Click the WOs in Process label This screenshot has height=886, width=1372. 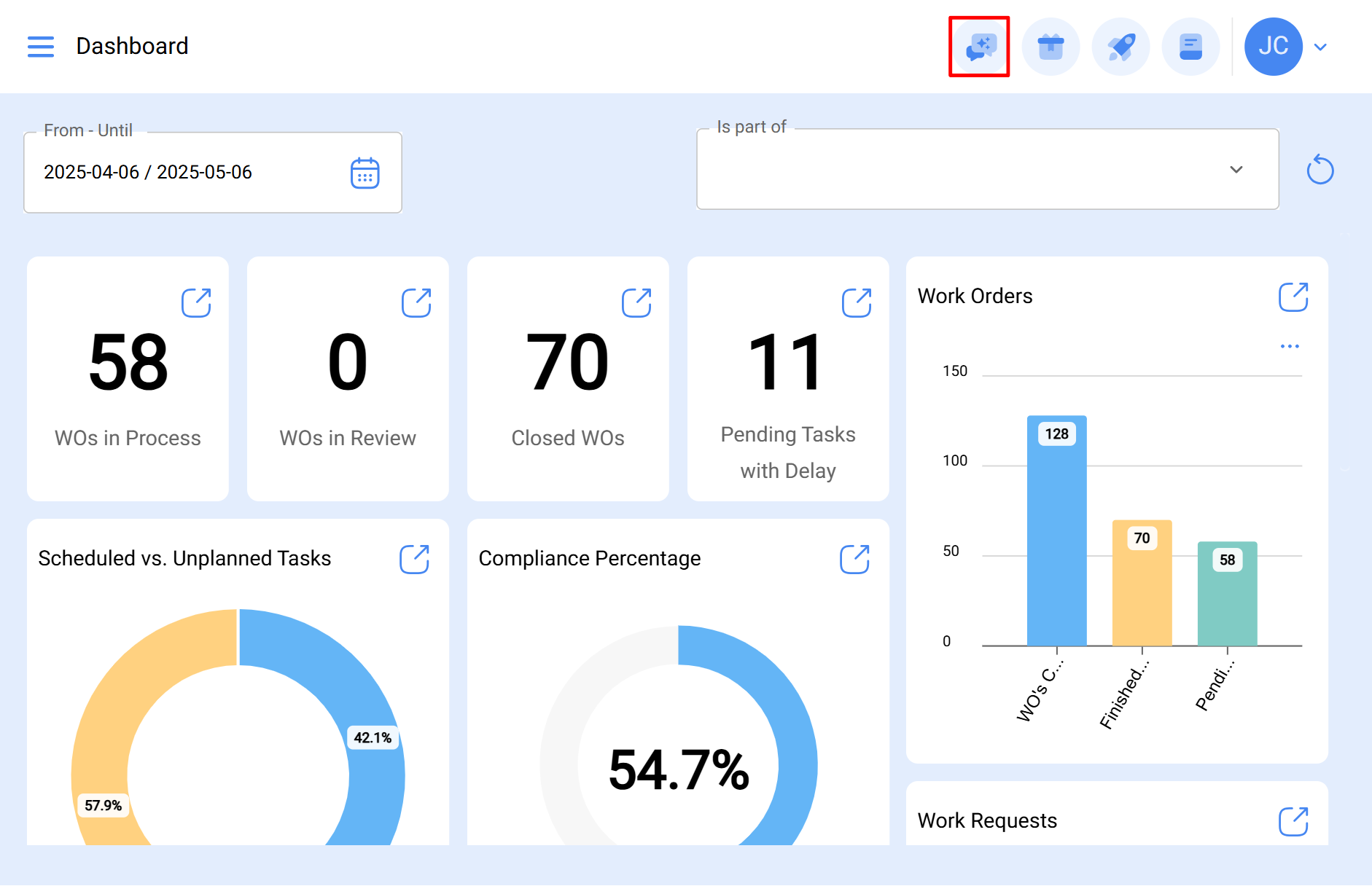[x=128, y=438]
